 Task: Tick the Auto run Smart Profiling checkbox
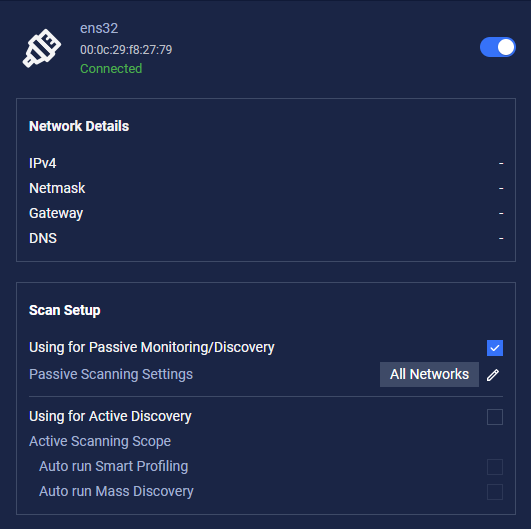495,467
